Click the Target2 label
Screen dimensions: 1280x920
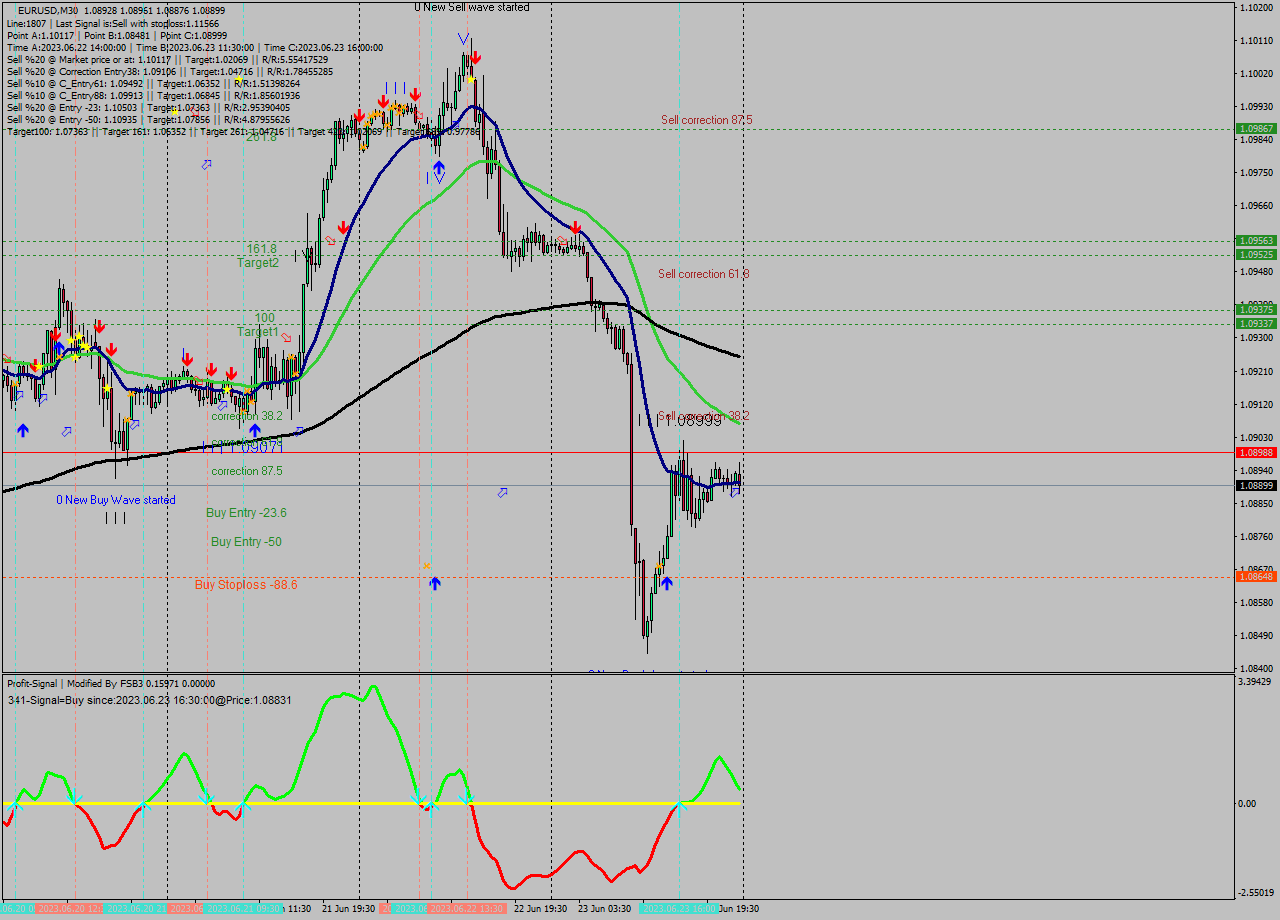coord(258,263)
